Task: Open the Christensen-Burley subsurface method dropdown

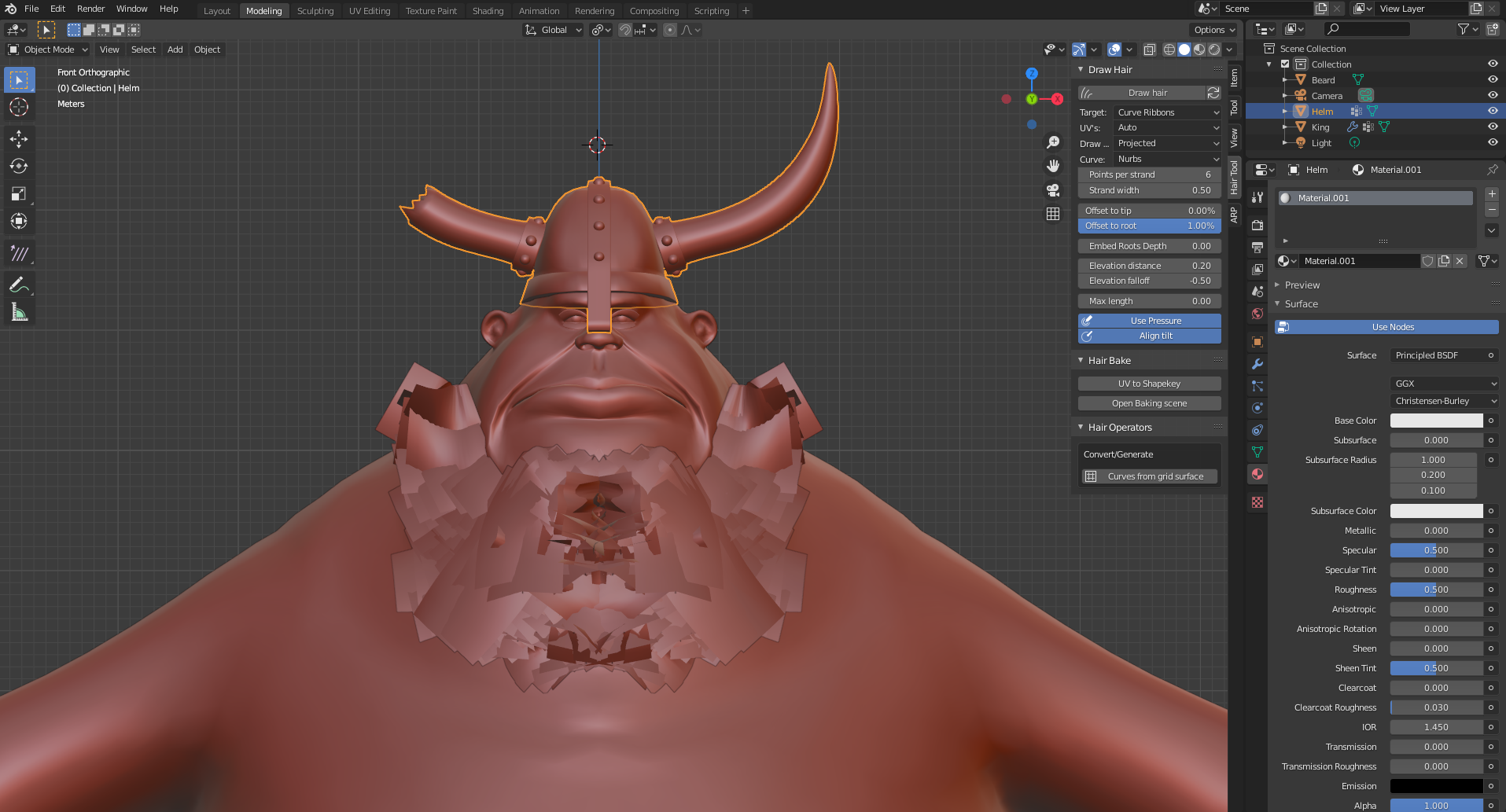Action: [x=1444, y=401]
